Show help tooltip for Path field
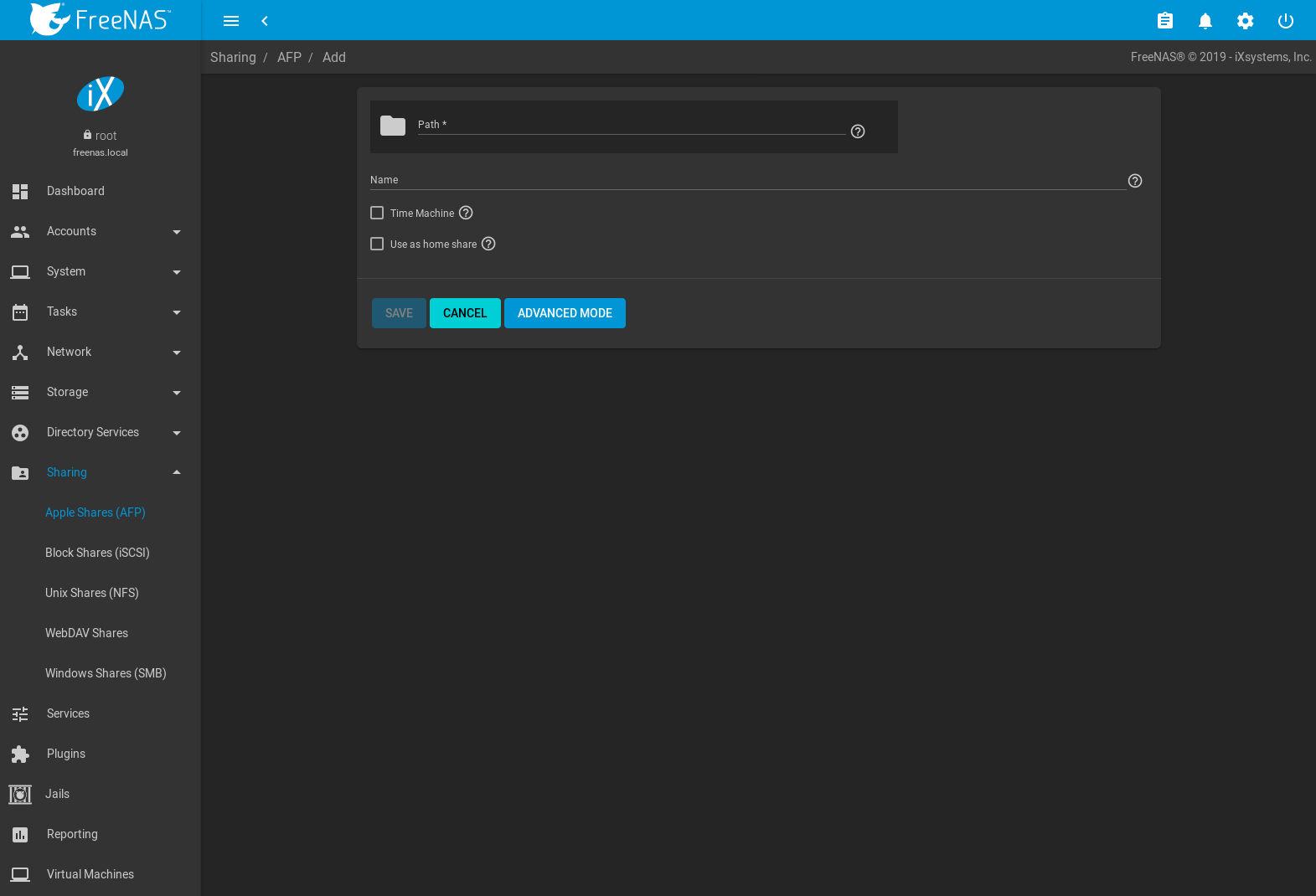This screenshot has width=1316, height=896. click(857, 131)
